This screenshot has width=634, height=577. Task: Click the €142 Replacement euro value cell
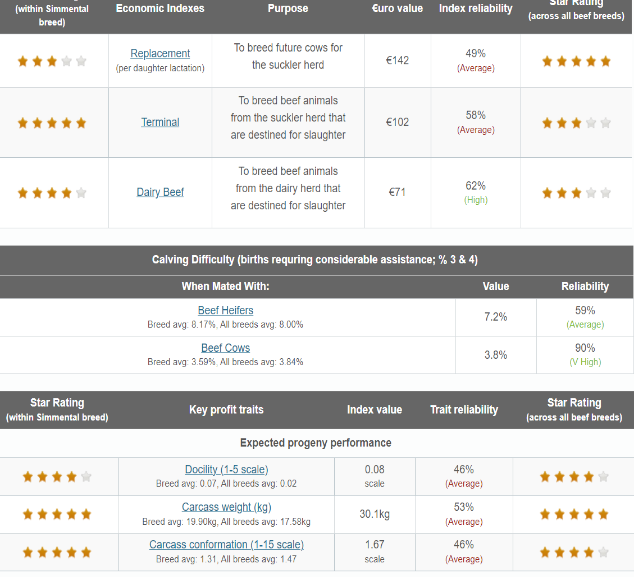[397, 60]
